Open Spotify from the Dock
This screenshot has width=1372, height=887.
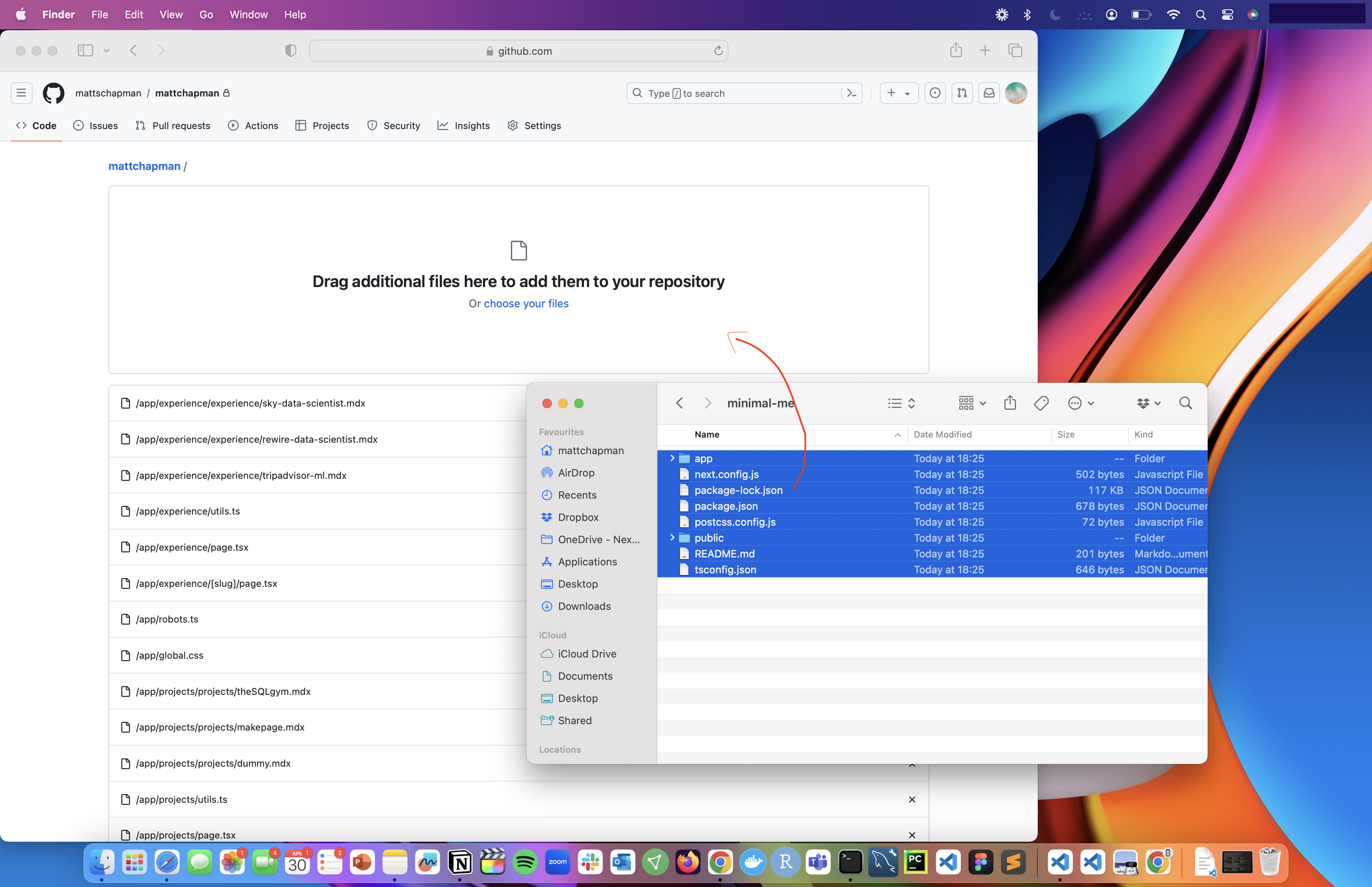(x=524, y=862)
